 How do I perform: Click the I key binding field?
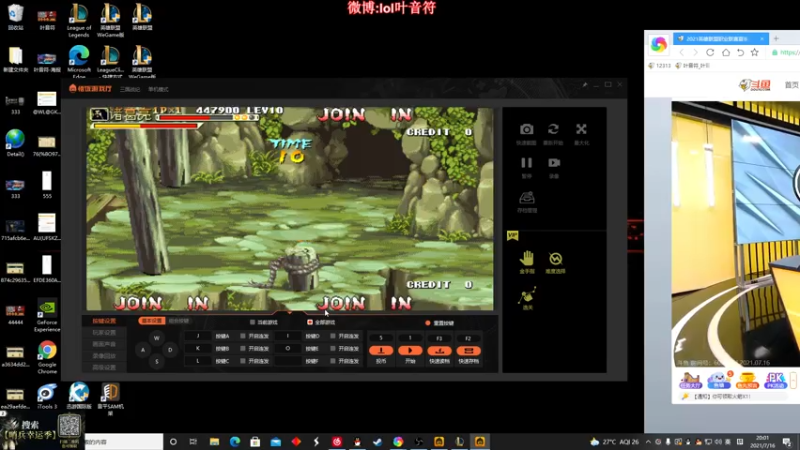click(x=288, y=336)
